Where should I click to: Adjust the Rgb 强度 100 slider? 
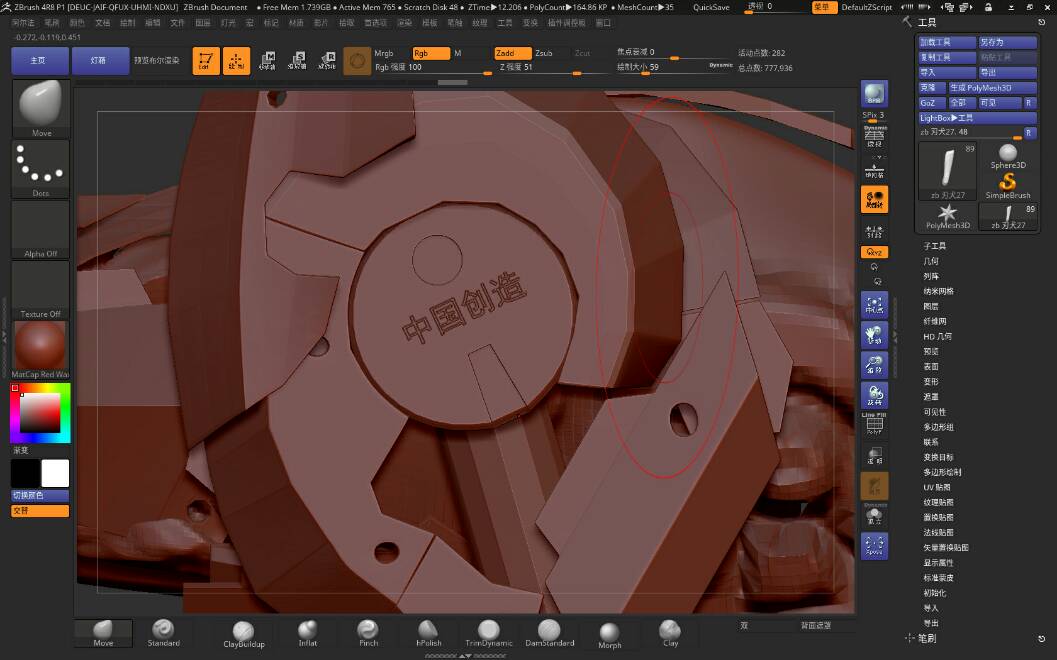click(432, 67)
